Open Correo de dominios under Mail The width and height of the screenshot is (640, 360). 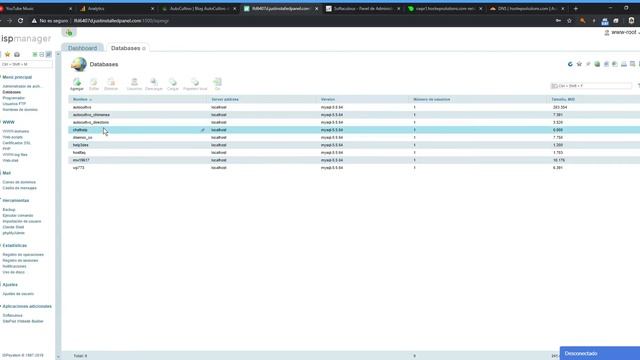point(19,182)
